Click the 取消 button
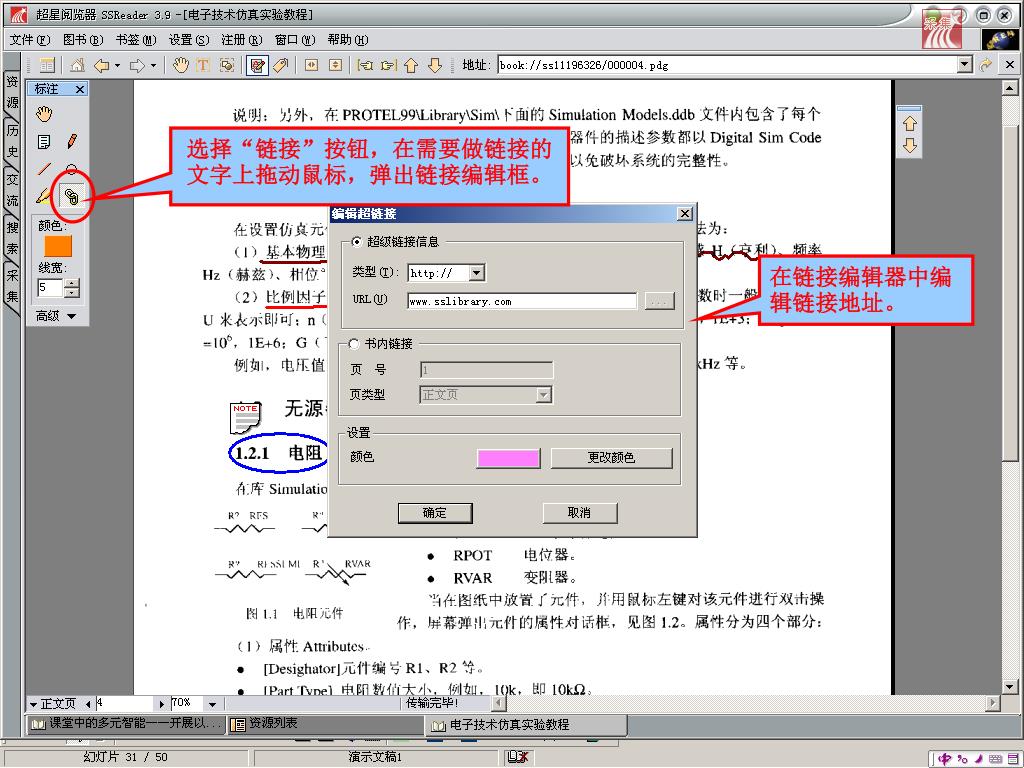 [x=580, y=513]
